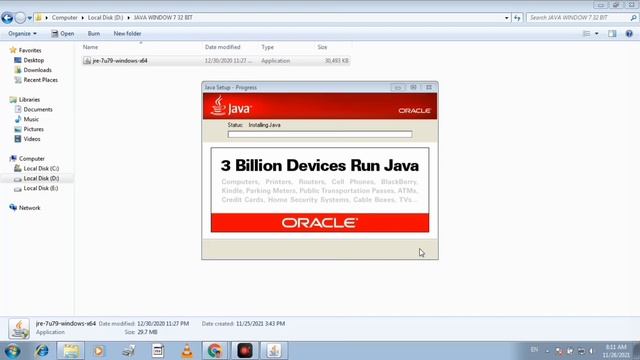Sort files by Type column header
Screen dimensions: 640x360
267,47
